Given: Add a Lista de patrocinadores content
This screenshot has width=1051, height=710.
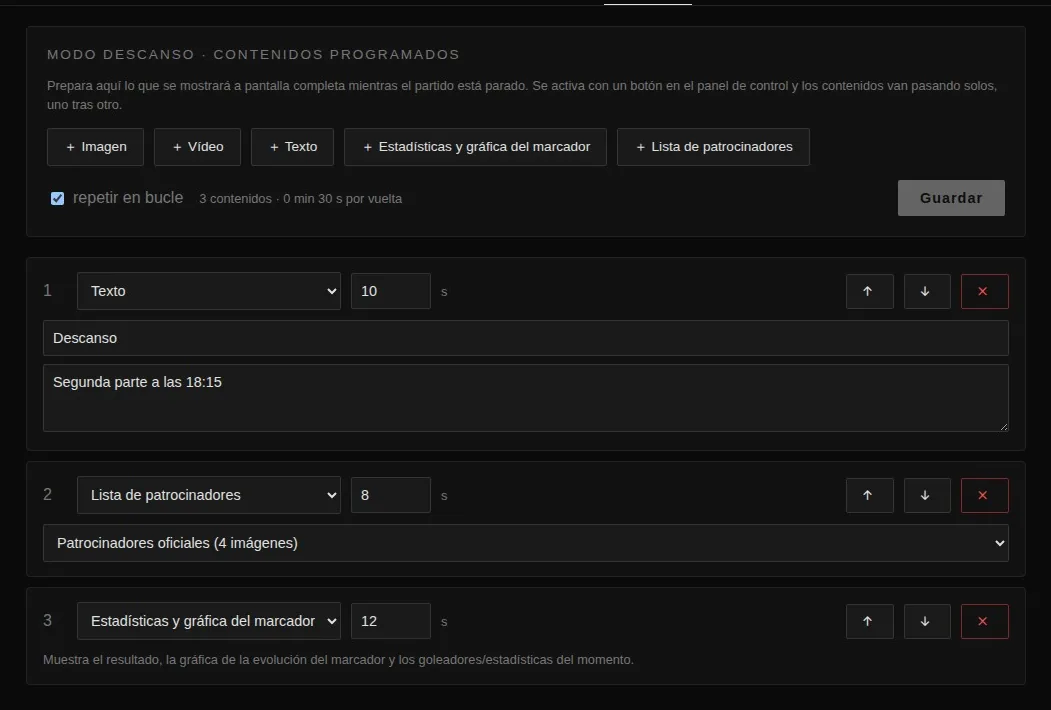Looking at the screenshot, I should tap(713, 147).
